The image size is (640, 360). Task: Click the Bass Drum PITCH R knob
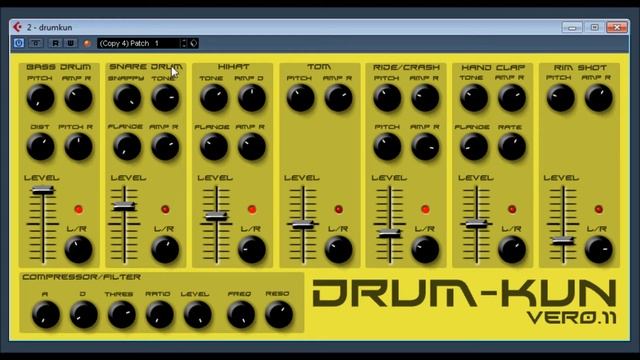pyautogui.click(x=78, y=147)
